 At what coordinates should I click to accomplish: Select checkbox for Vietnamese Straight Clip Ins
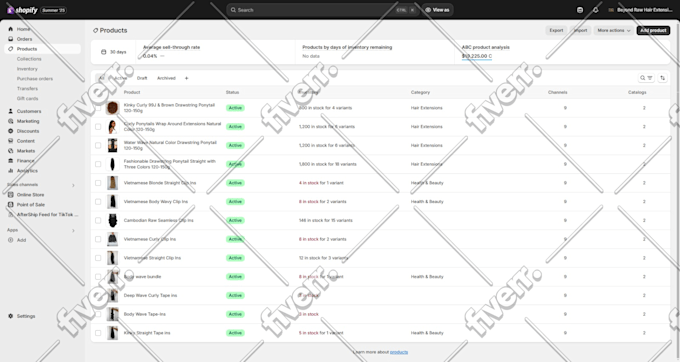tap(98, 258)
